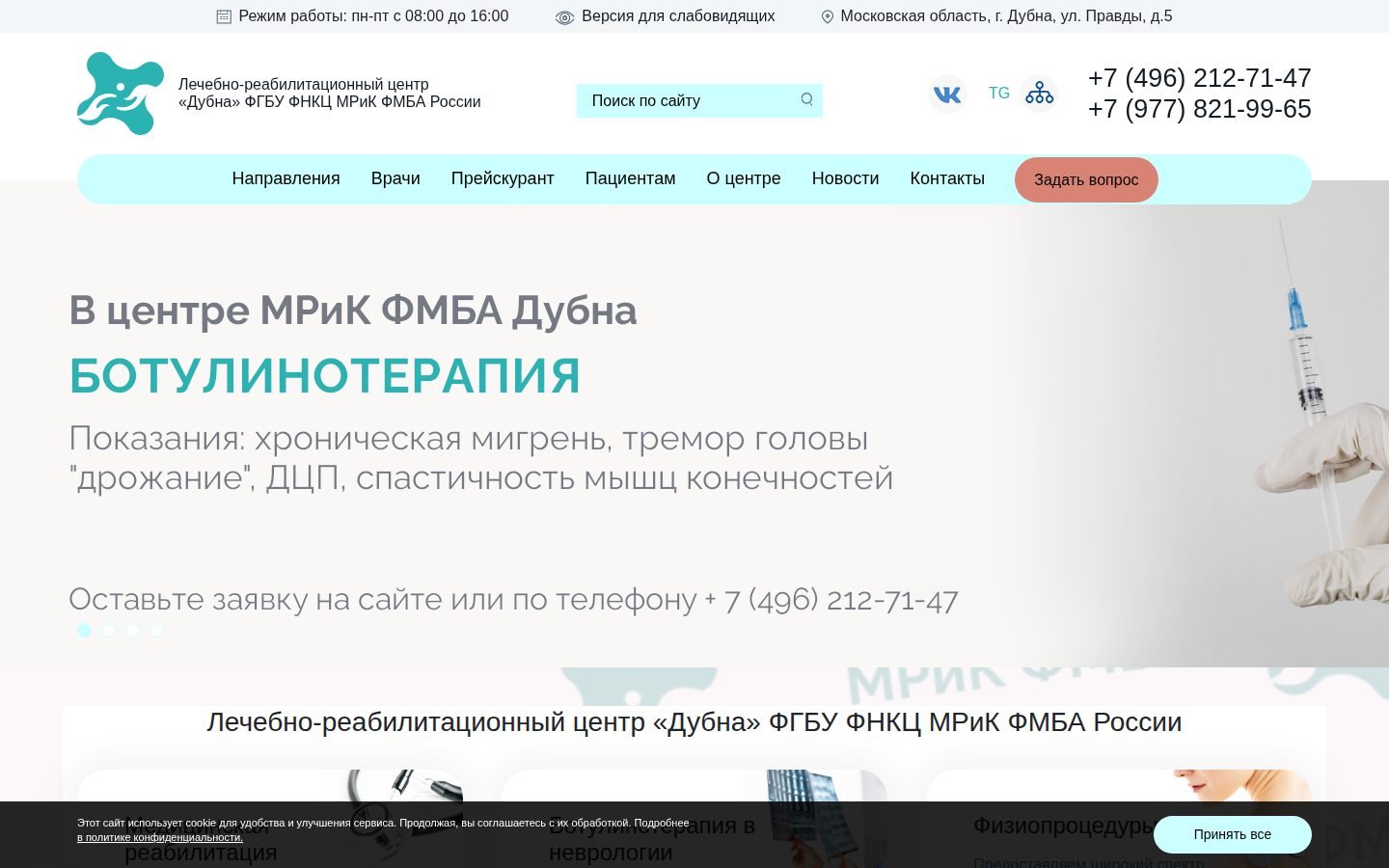
Task: Click the Московская область address text
Action: (x=1006, y=16)
